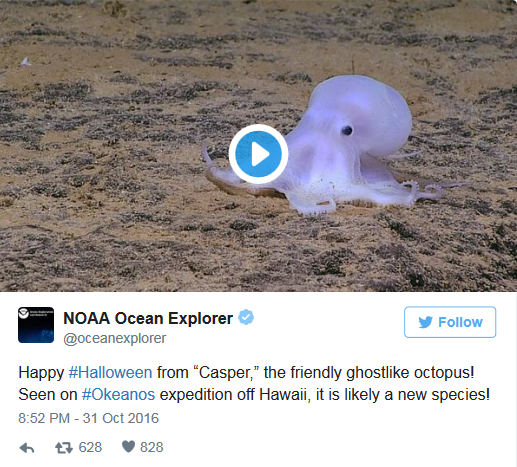Click the word "Casper" in tweet text
The height and width of the screenshot is (467, 517).
(x=224, y=373)
